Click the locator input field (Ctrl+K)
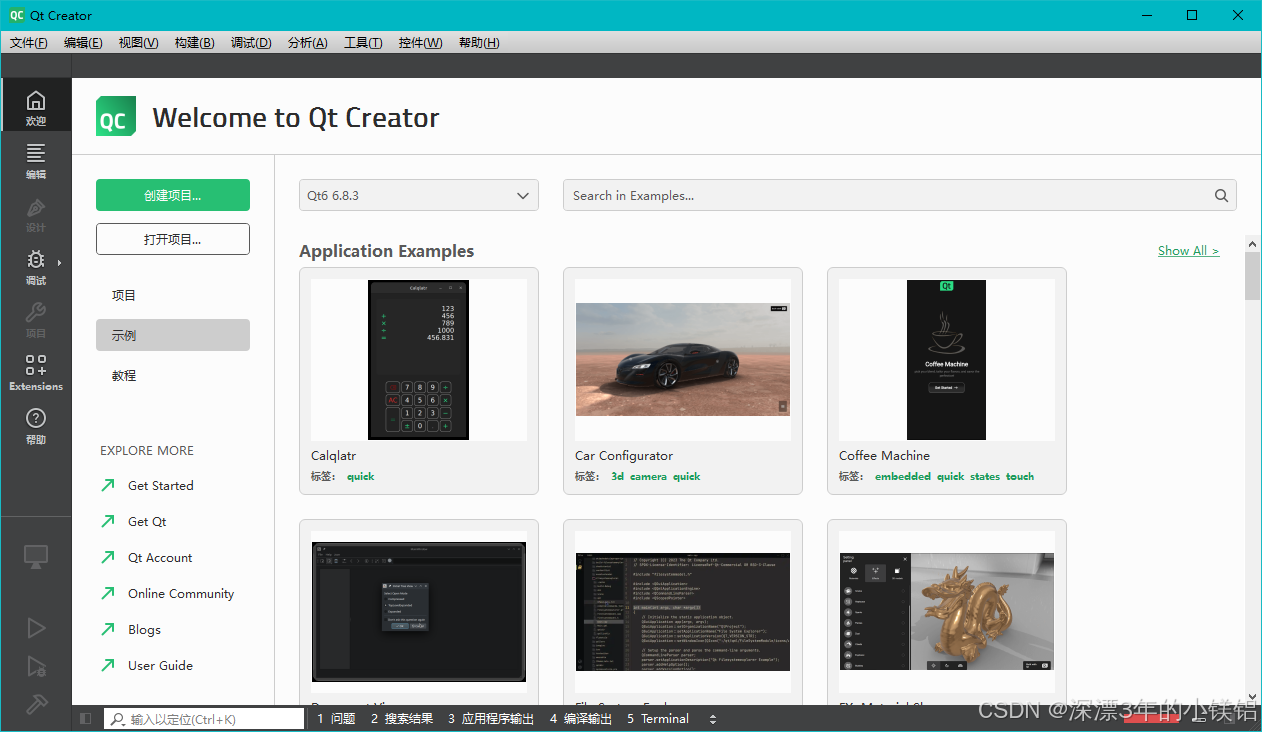The width and height of the screenshot is (1262, 732). coord(204,719)
